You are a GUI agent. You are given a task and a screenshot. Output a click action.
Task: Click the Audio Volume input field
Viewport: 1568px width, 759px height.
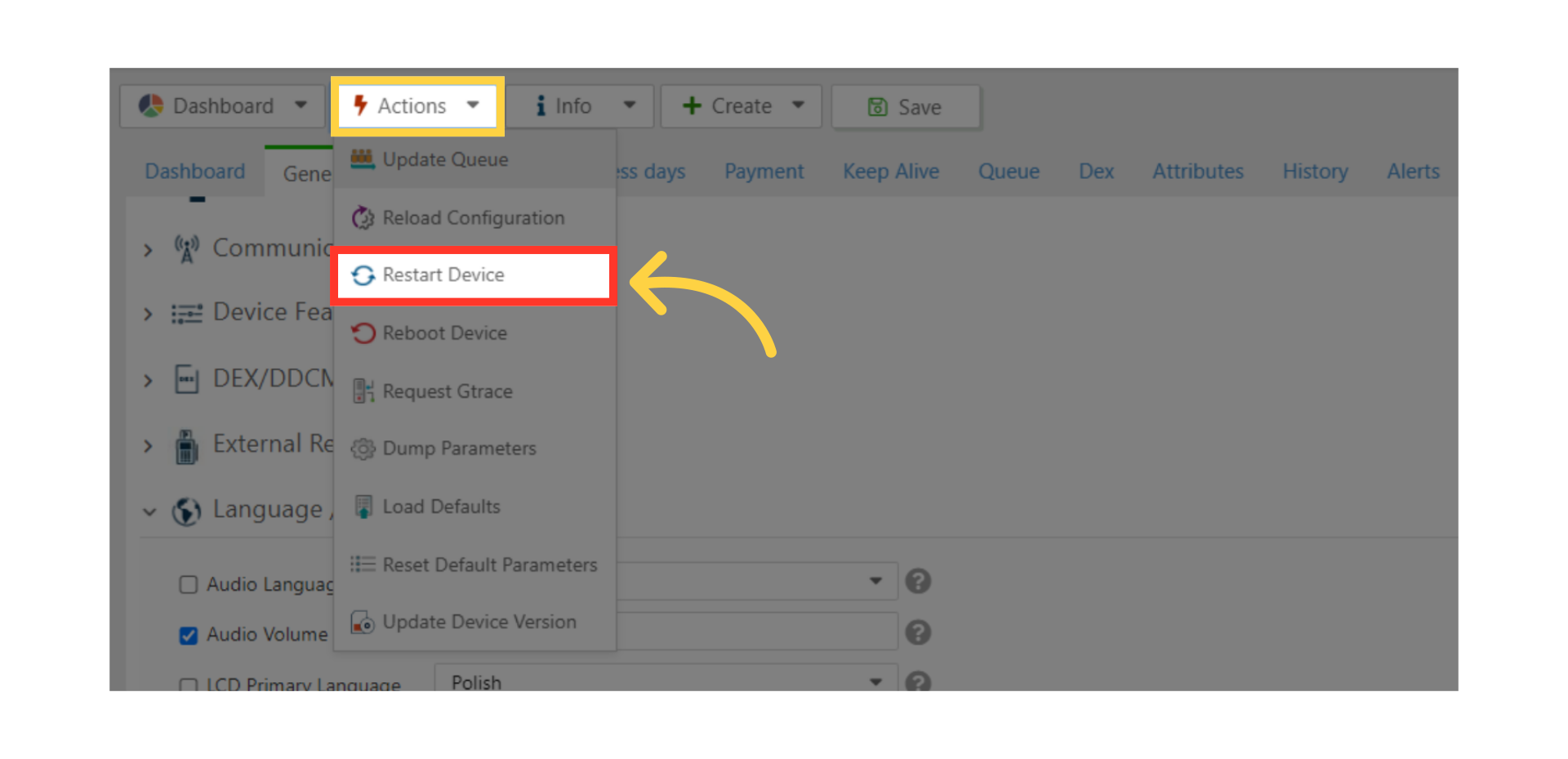click(x=755, y=632)
